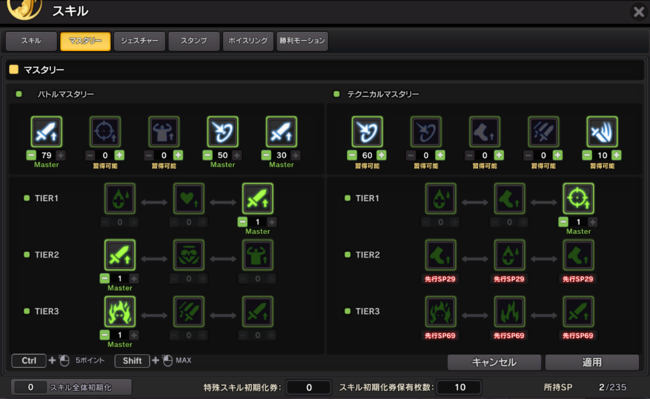The image size is (650, 399).
Task: Click the green flame demon icon in Battle TIER3
Action: click(120, 312)
